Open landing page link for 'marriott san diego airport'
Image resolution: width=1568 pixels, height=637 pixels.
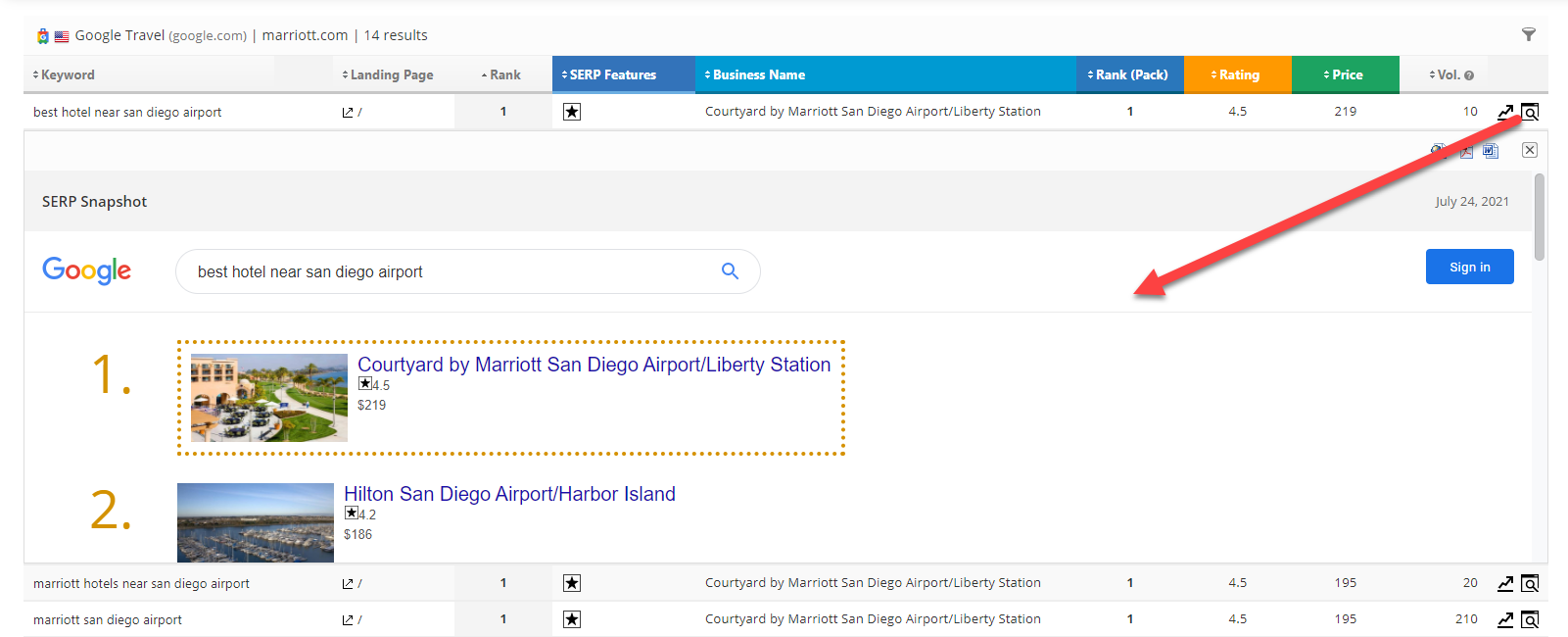[x=348, y=620]
